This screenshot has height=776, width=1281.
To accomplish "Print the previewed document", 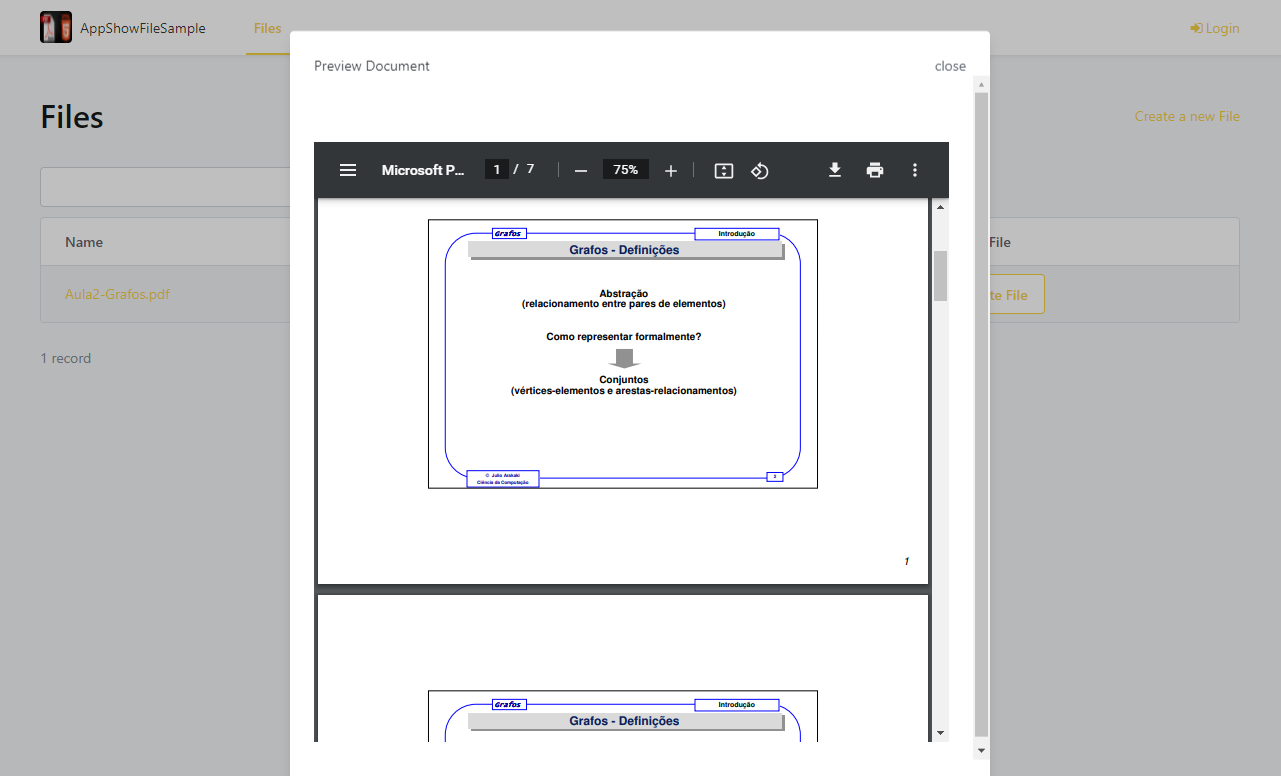I will (x=874, y=170).
